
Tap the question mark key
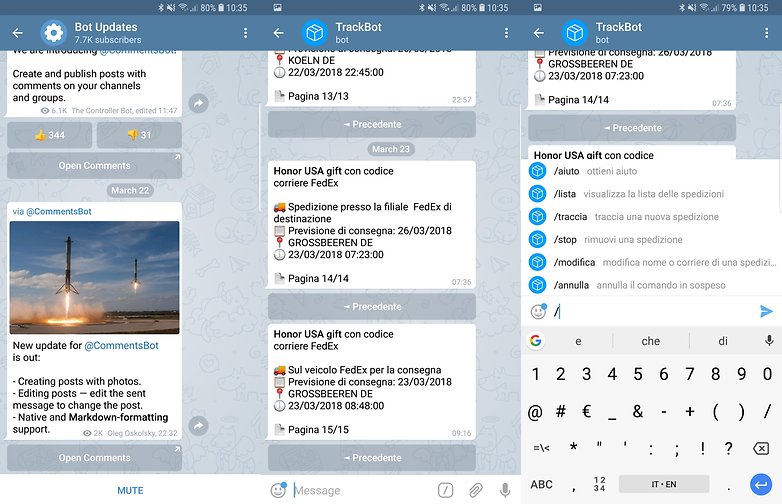pyautogui.click(x=729, y=448)
